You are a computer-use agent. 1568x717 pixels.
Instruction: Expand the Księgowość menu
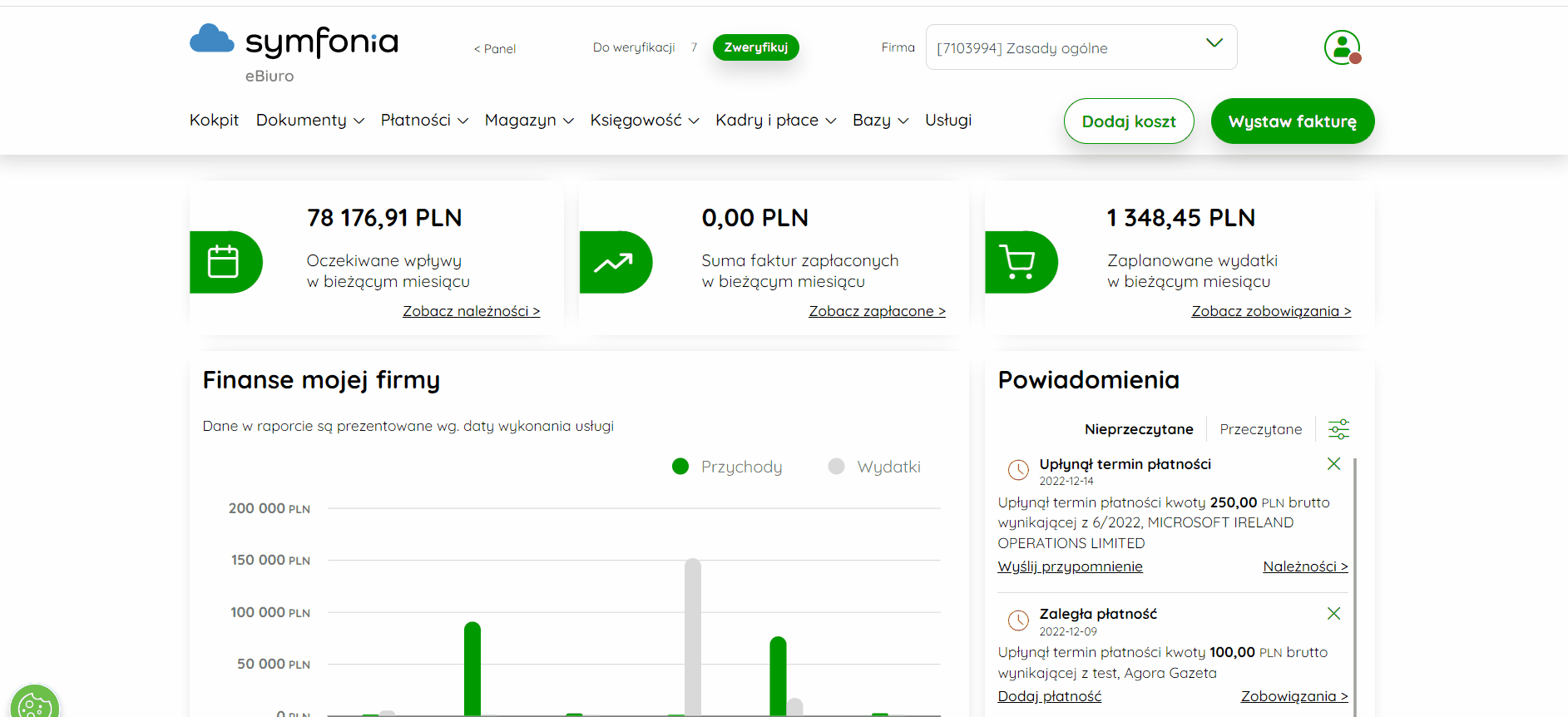click(645, 121)
